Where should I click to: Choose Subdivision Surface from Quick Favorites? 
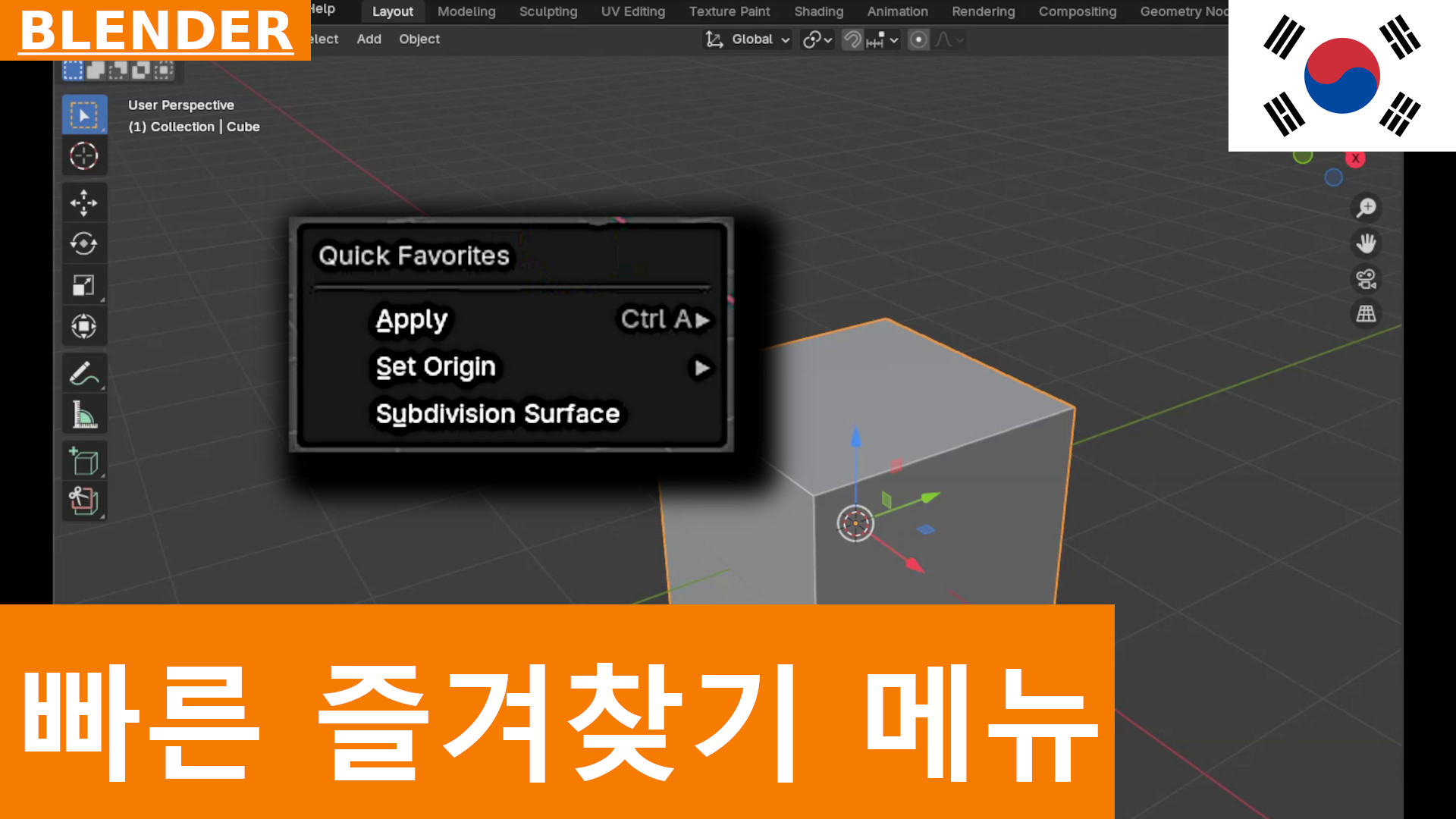click(497, 414)
